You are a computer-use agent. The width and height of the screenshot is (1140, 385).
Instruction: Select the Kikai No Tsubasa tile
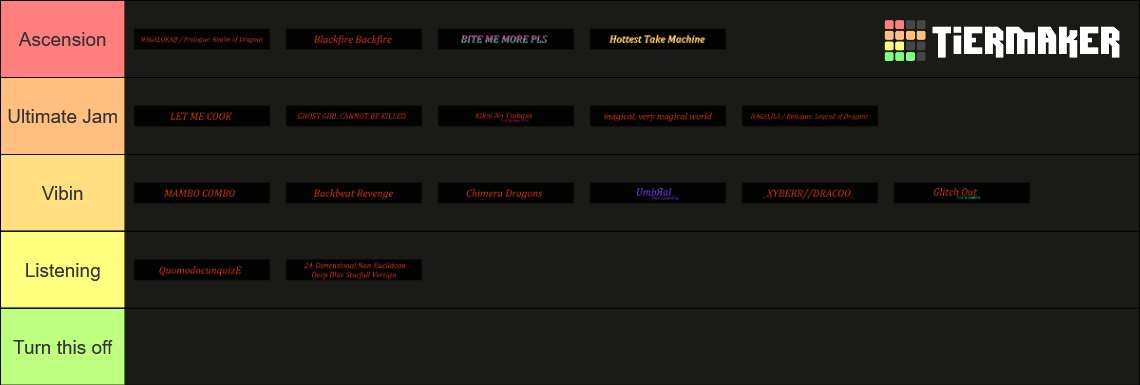505,116
